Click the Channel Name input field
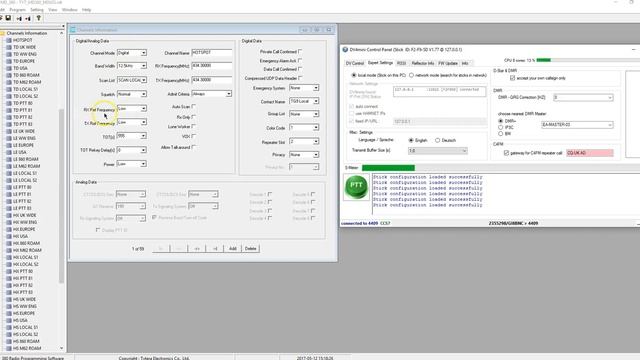Screen dimensions: 640x360 211,53
